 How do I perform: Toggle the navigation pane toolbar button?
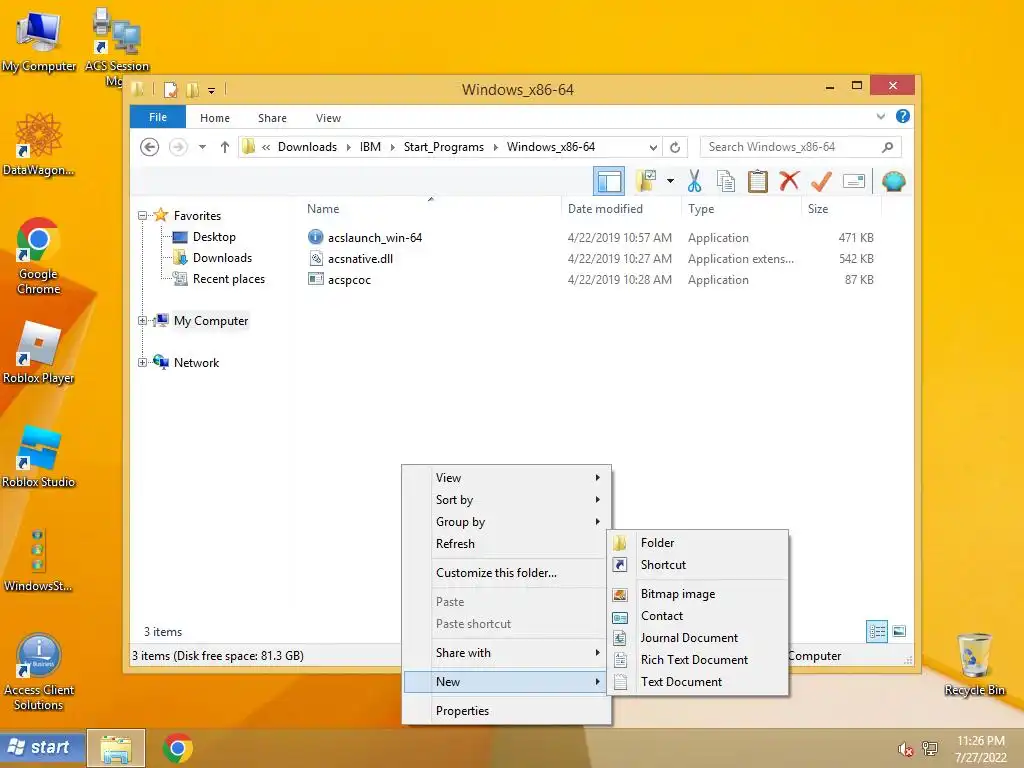pyautogui.click(x=609, y=181)
